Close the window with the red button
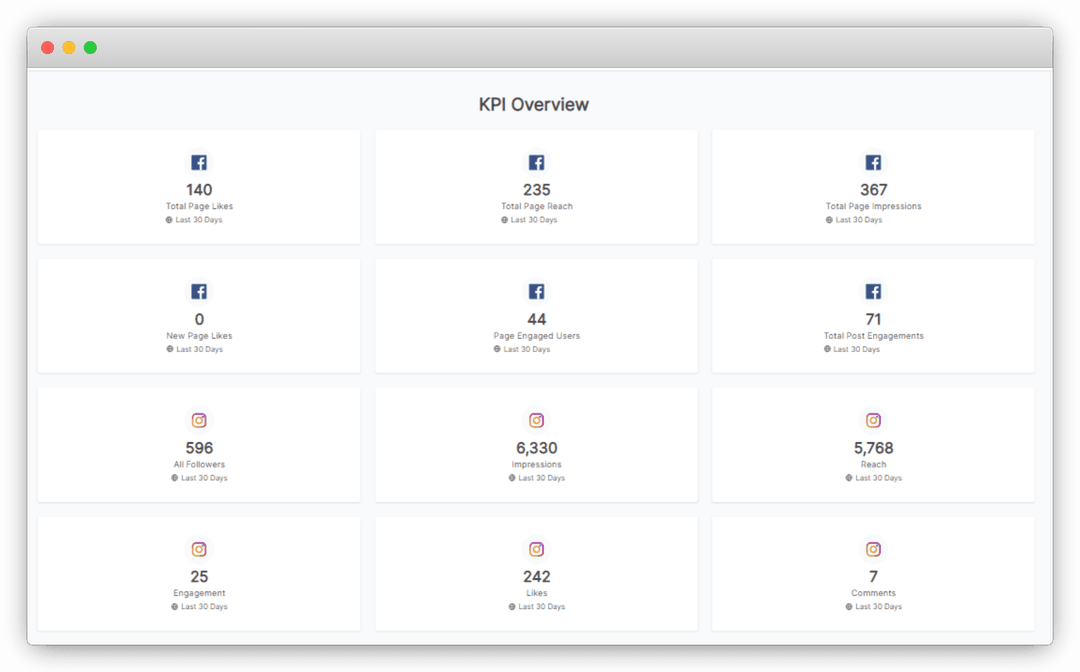 click(x=48, y=48)
